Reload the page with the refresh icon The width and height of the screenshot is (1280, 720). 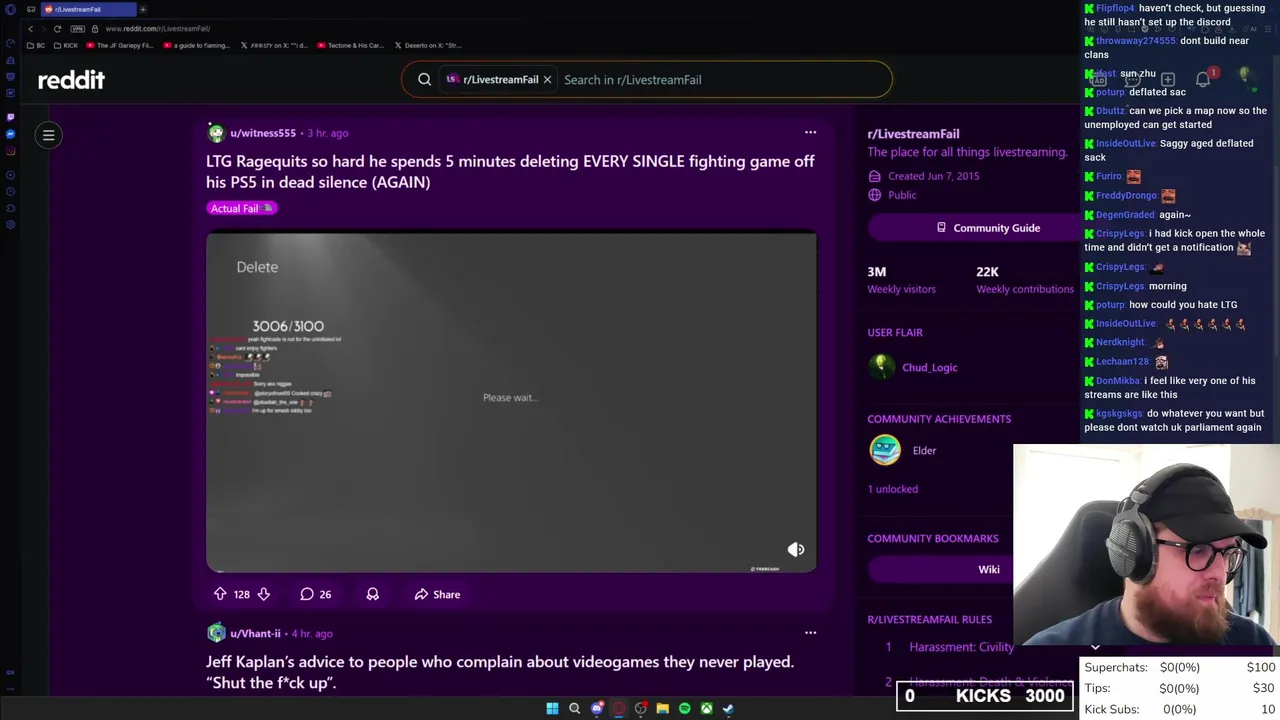point(57,29)
